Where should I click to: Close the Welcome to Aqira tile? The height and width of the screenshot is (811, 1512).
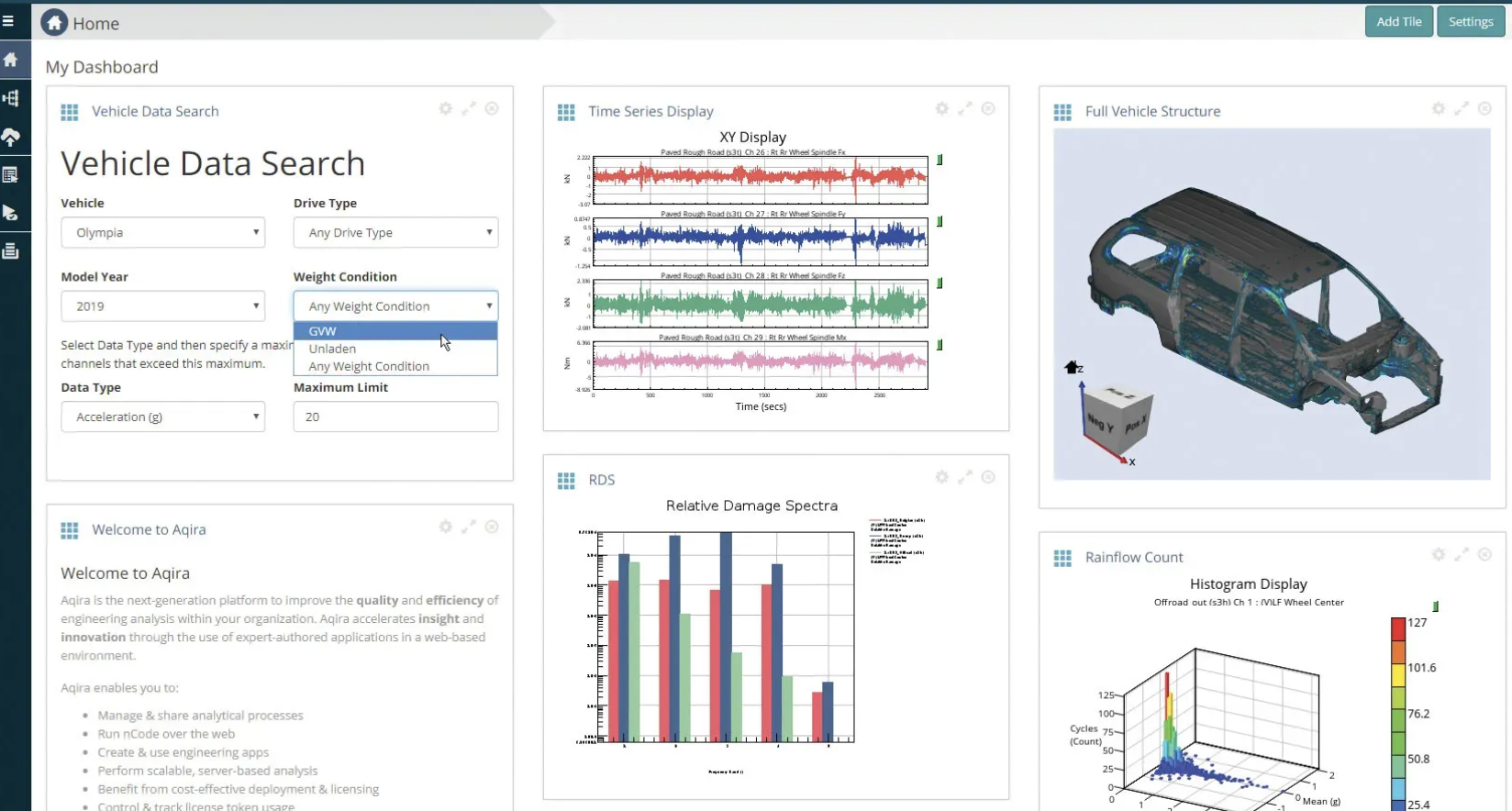[x=492, y=527]
